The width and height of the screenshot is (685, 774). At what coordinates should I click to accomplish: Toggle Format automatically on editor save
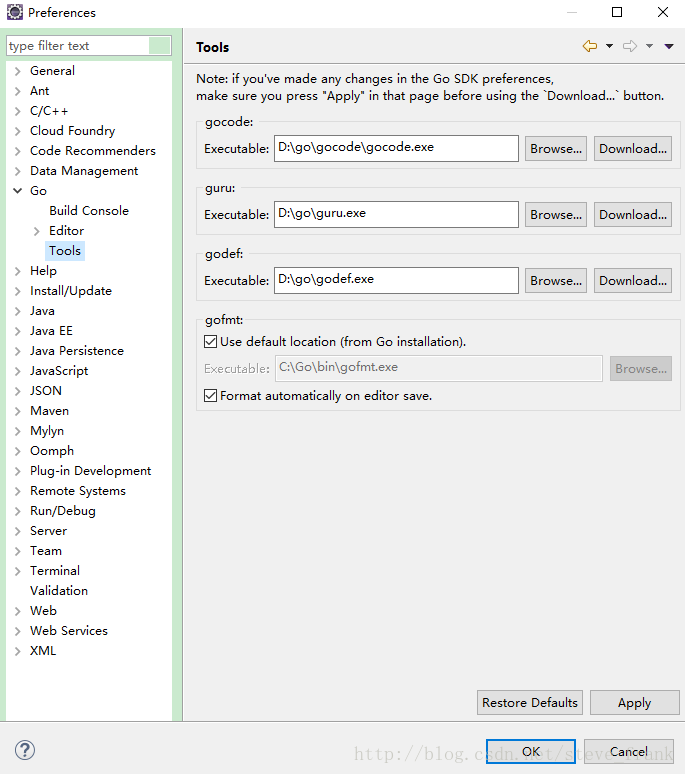point(211,395)
